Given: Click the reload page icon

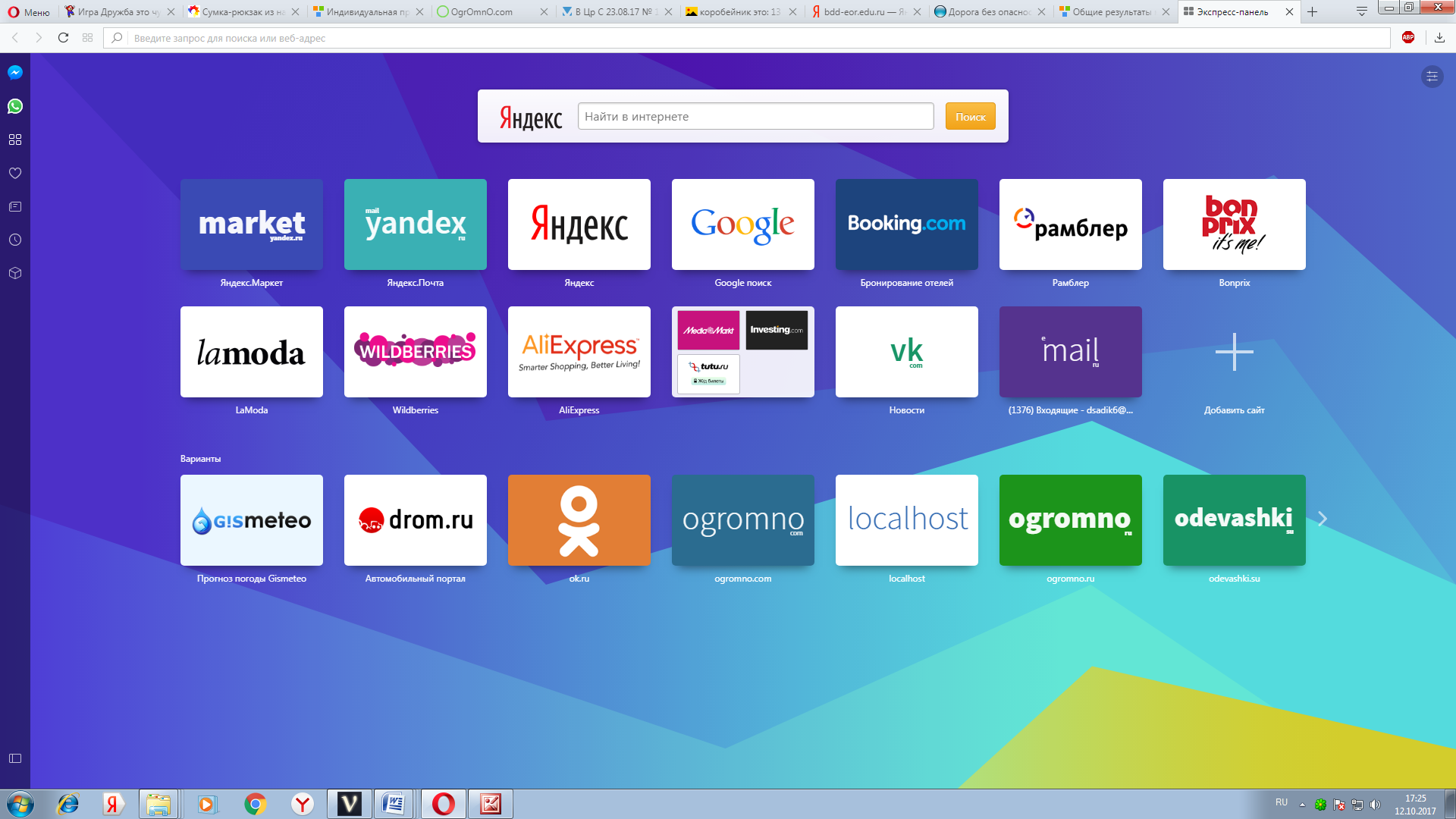Looking at the screenshot, I should 64,38.
